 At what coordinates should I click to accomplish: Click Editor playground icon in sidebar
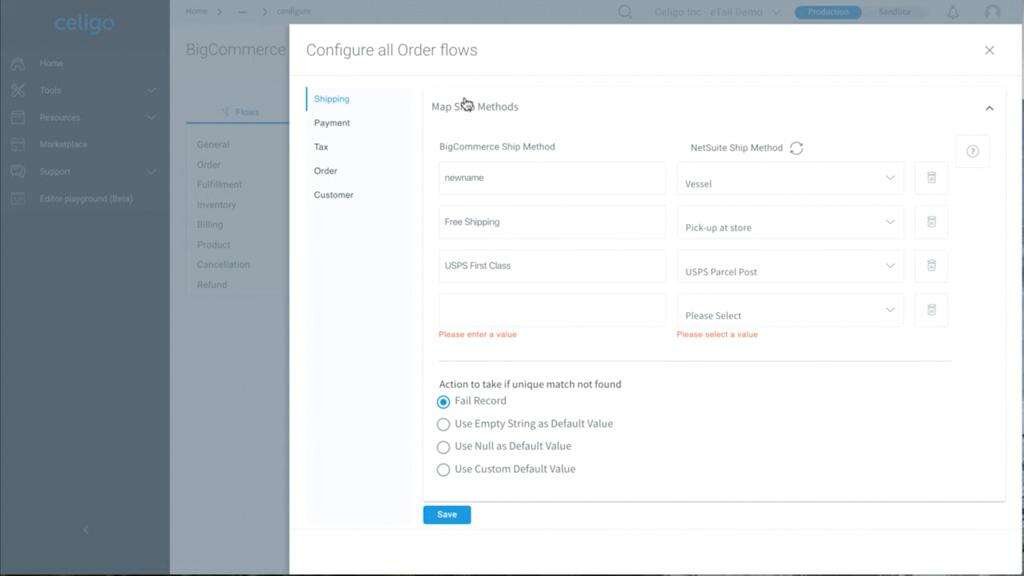[x=18, y=199]
